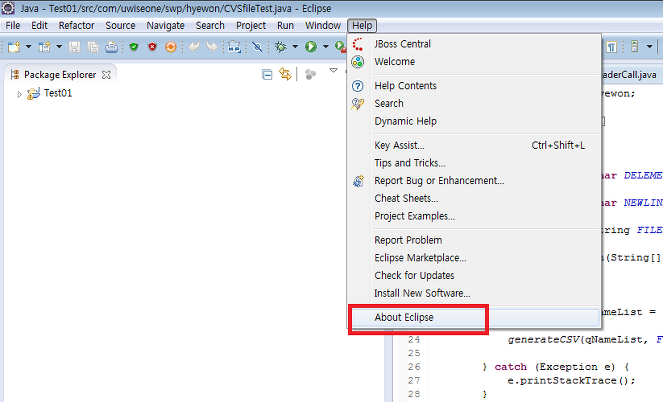Select Report Bug or Enhancement...

point(474,181)
